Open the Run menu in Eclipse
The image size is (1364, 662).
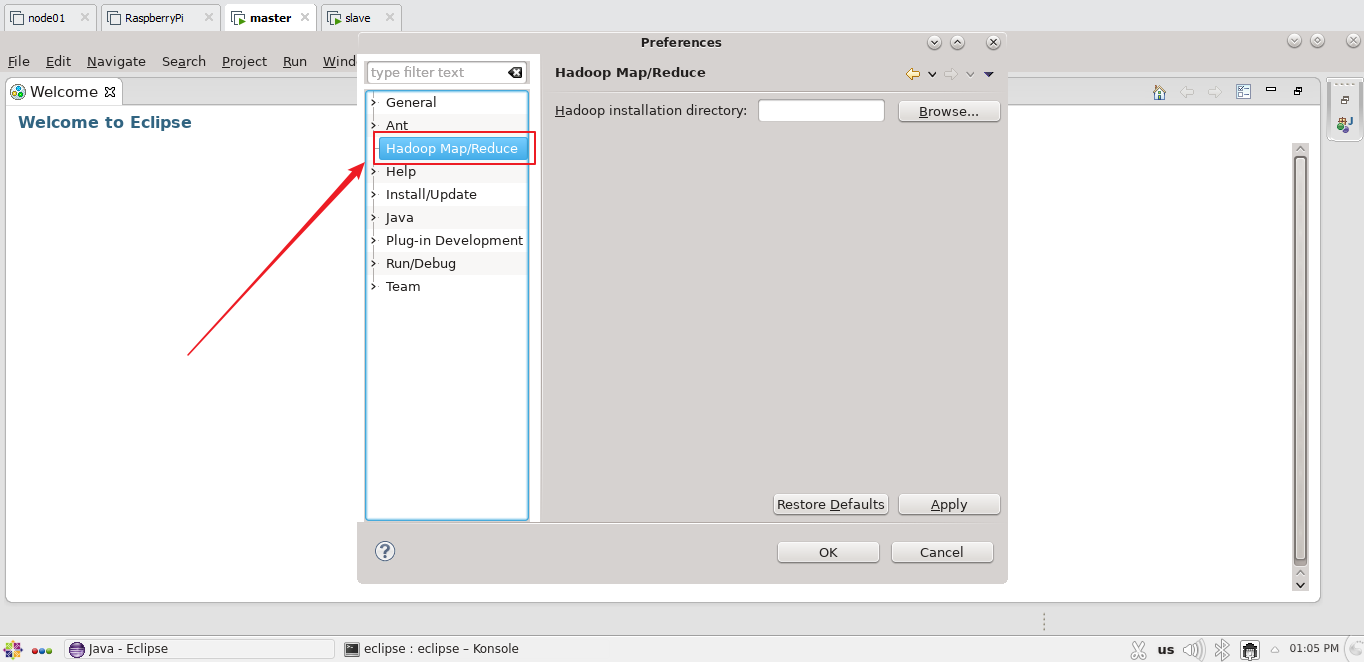click(x=295, y=61)
